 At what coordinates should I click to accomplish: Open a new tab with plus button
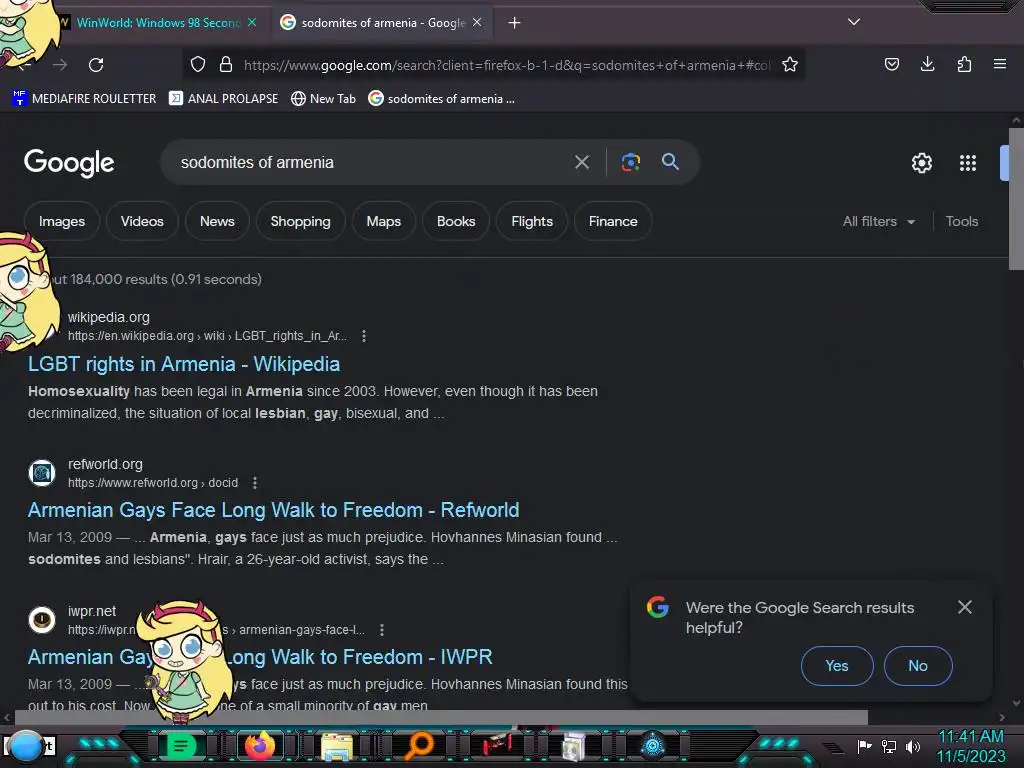[515, 23]
